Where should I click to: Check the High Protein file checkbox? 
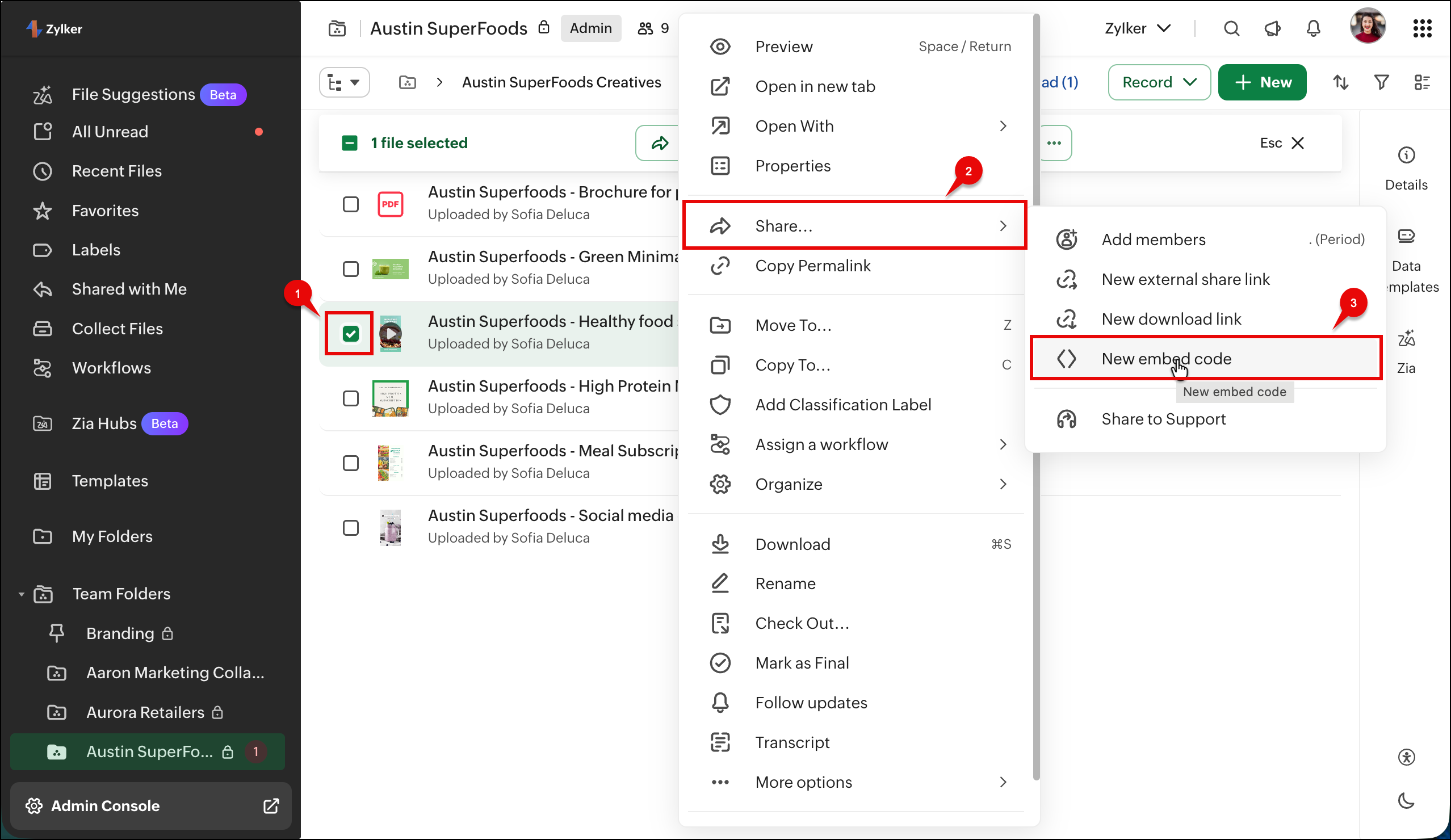pyautogui.click(x=350, y=398)
